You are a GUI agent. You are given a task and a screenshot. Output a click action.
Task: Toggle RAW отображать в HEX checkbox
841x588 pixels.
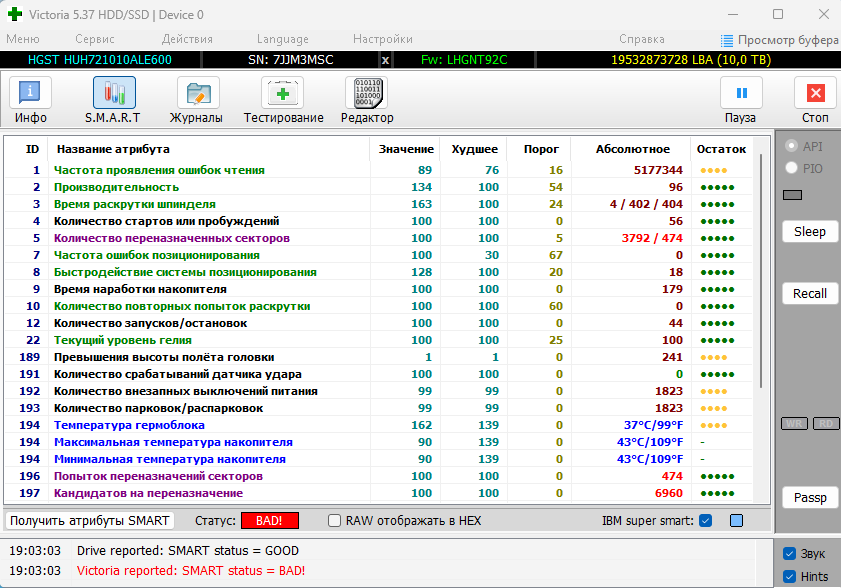click(x=334, y=520)
